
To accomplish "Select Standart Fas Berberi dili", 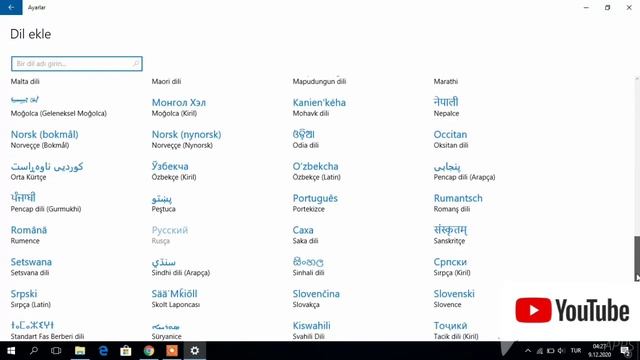I will pyautogui.click(x=47, y=330).
